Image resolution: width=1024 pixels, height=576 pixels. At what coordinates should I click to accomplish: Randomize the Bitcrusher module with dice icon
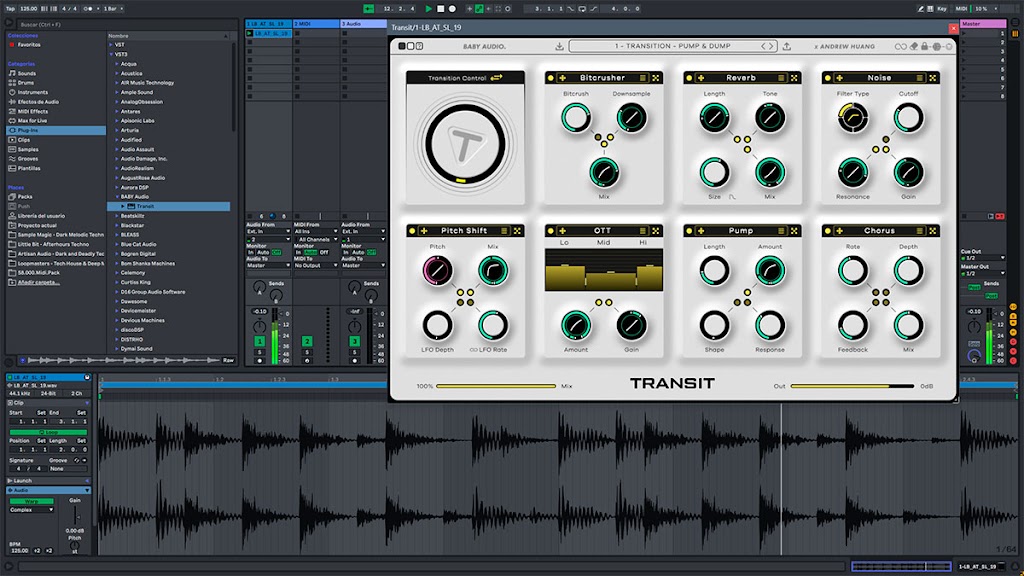click(x=656, y=78)
